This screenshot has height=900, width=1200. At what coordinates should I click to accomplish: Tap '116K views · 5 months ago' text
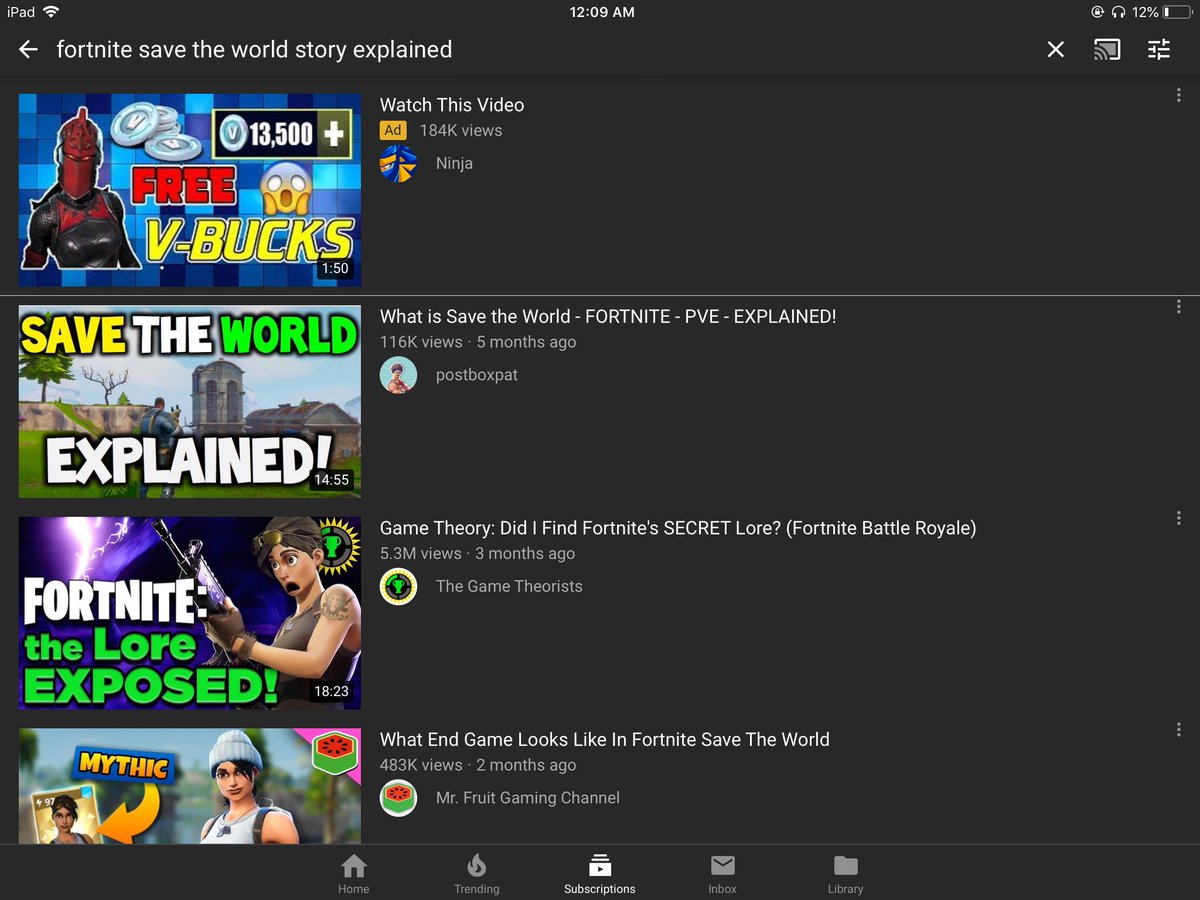pos(478,342)
